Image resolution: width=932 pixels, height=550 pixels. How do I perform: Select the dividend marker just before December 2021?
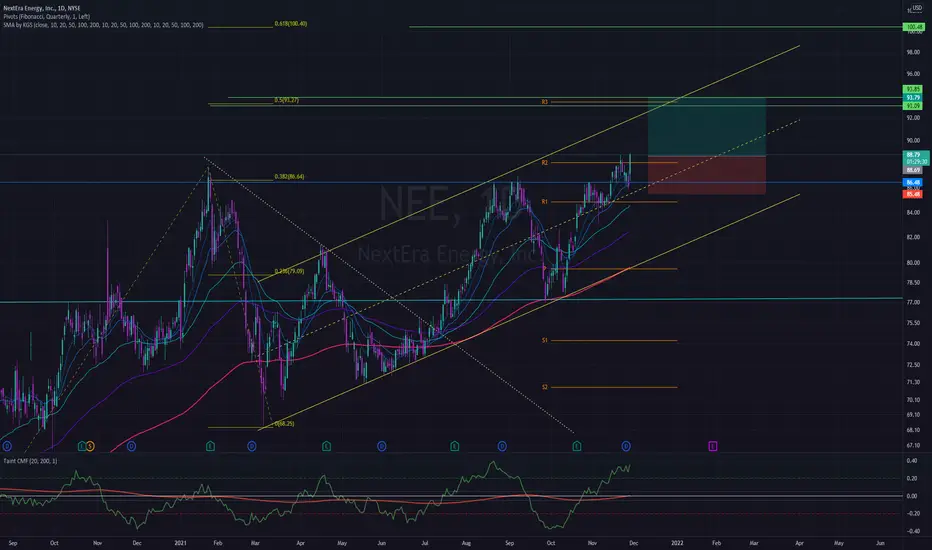[626, 446]
